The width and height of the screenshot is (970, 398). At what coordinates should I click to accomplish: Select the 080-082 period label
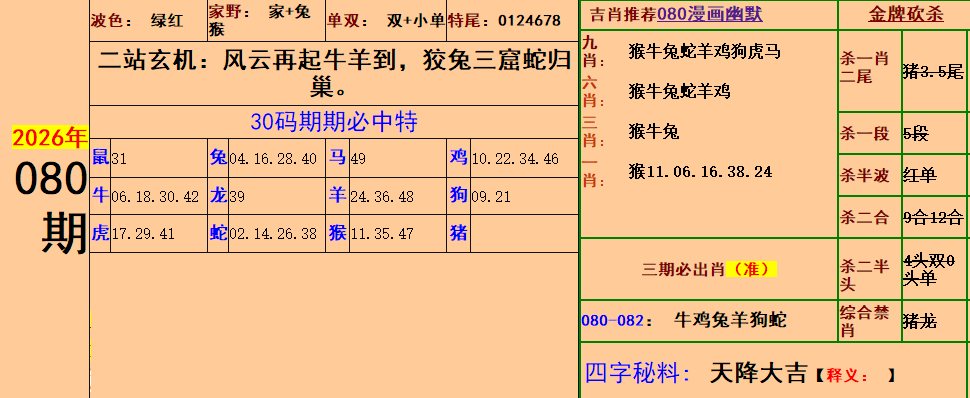[616, 321]
